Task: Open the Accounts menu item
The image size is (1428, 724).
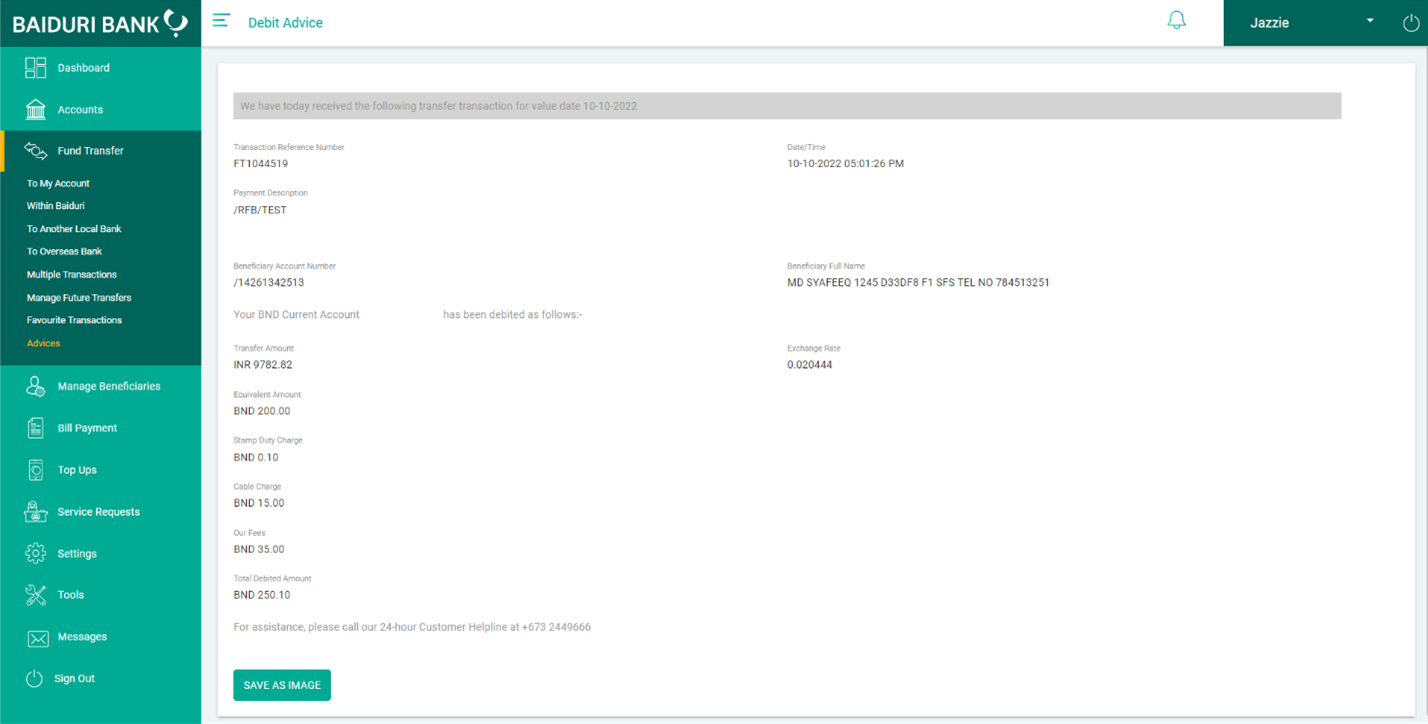Action: 80,110
